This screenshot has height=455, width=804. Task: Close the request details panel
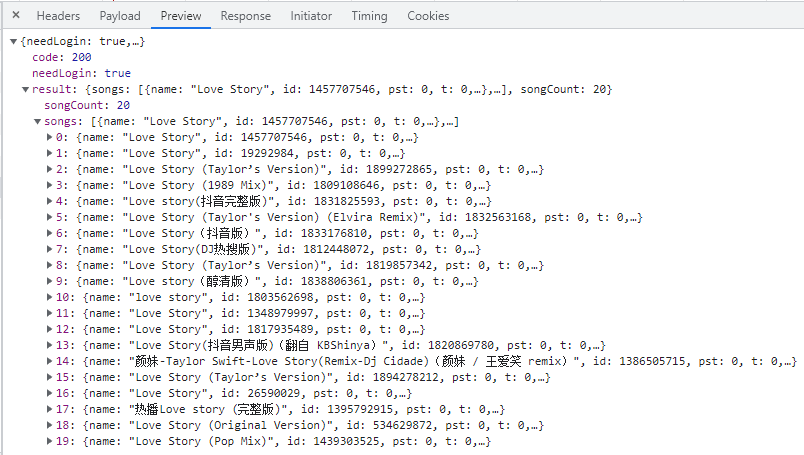pos(16,15)
